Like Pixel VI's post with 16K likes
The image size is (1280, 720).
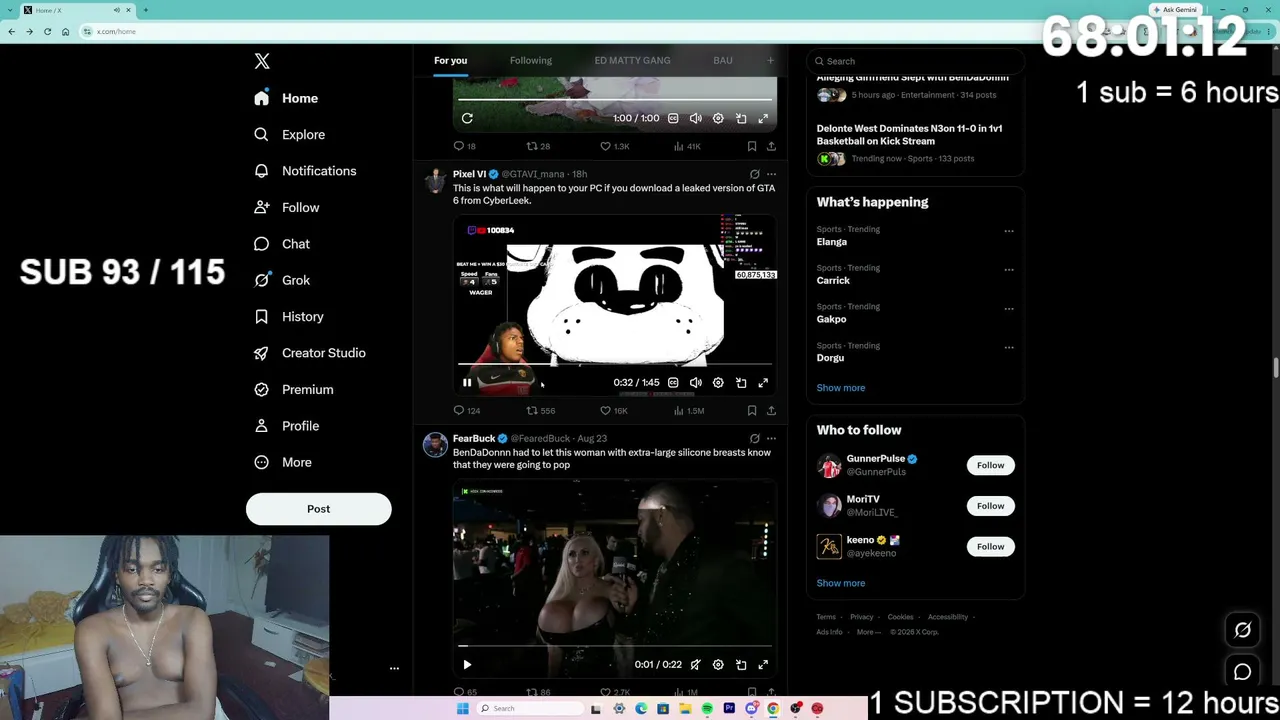[613, 410]
